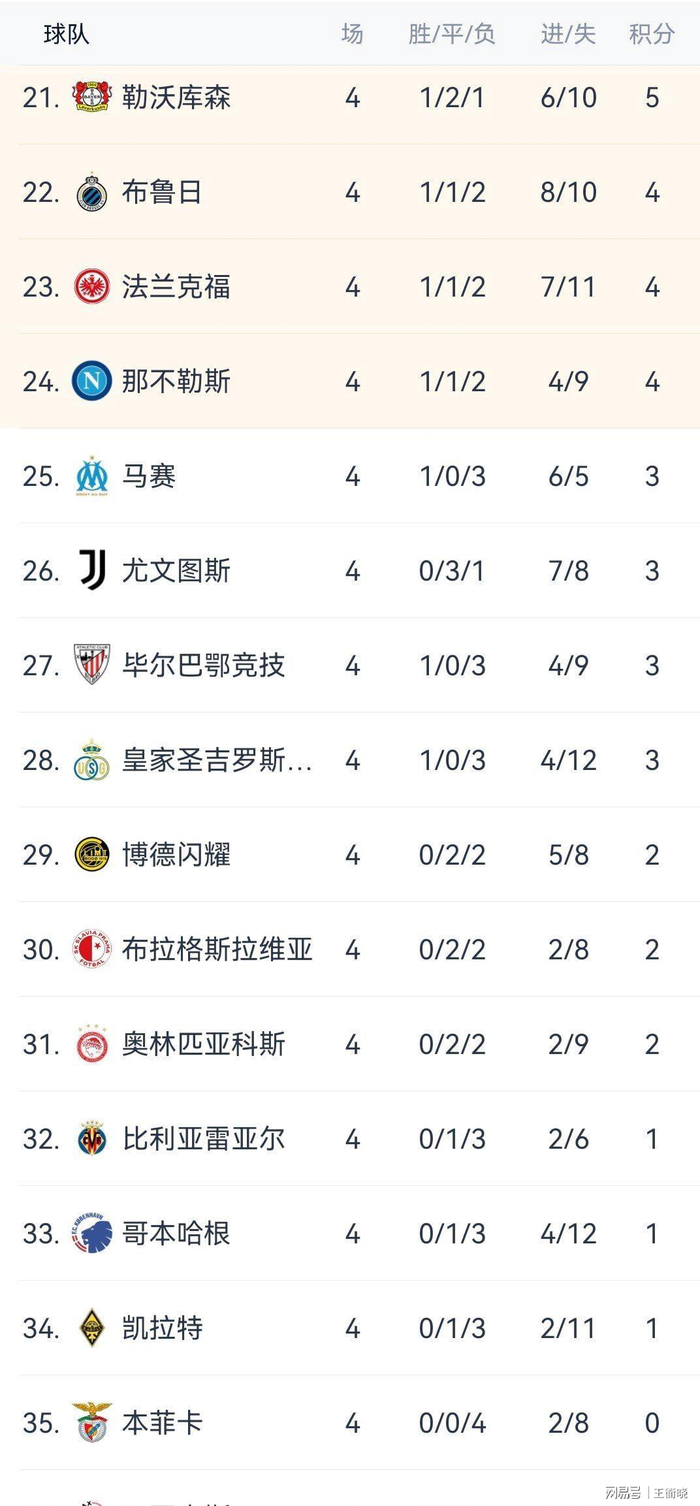Click the Club Brugge crest icon

tap(93, 192)
